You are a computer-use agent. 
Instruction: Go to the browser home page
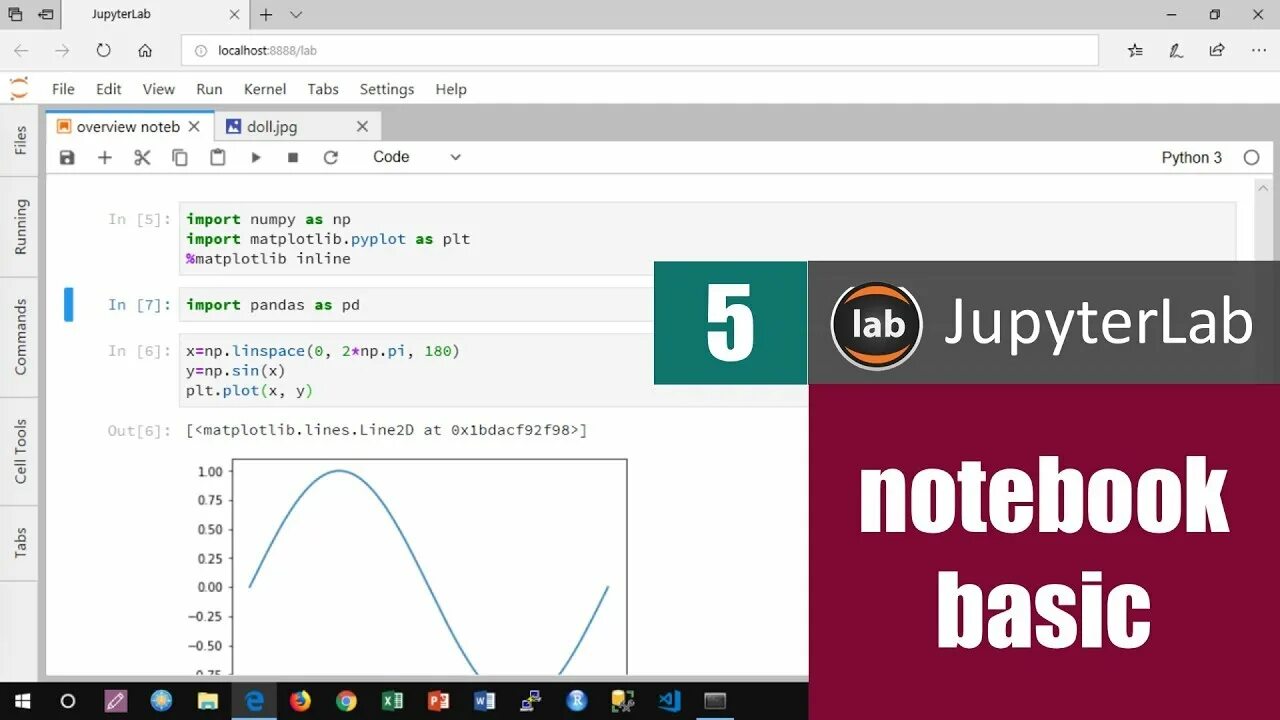pos(145,50)
